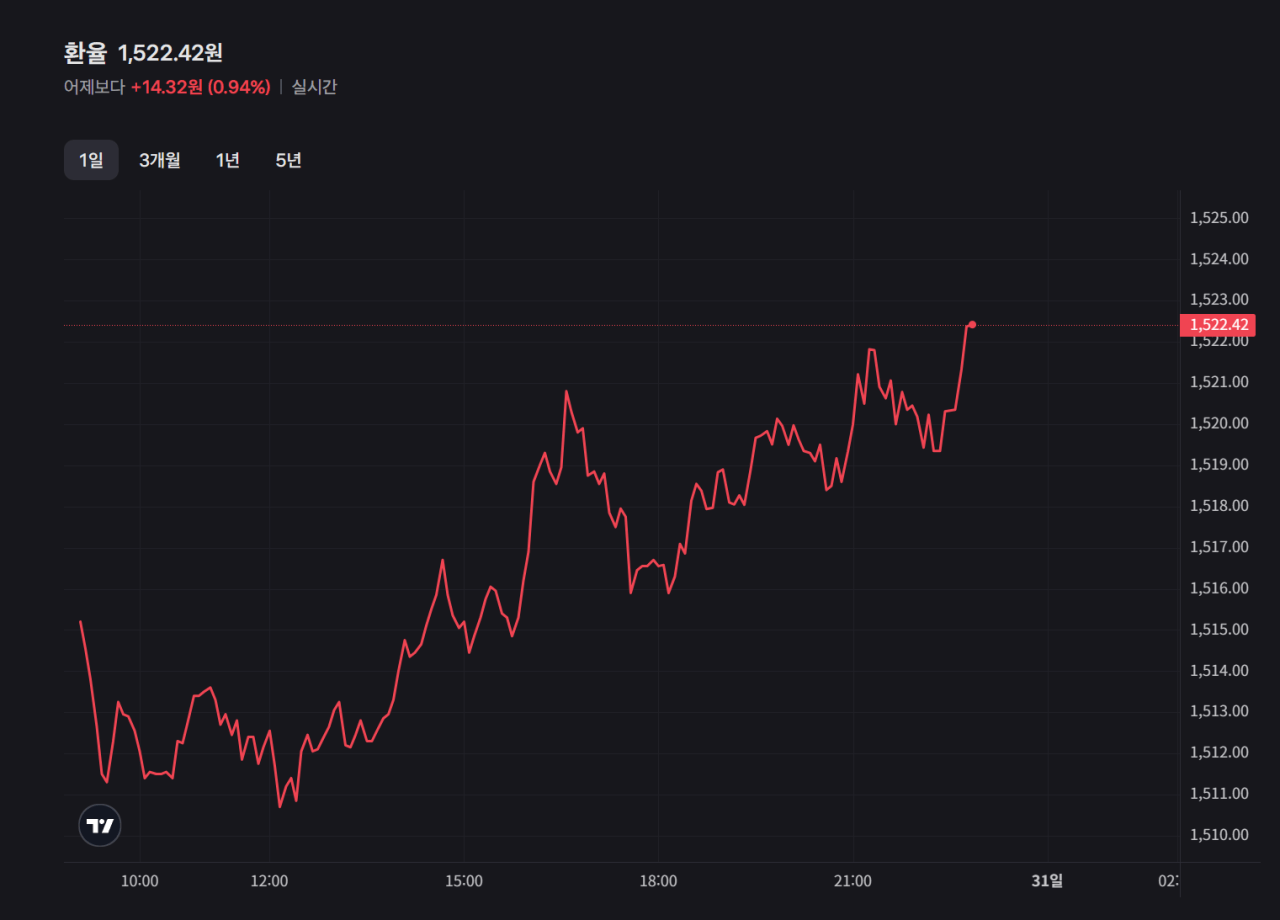The image size is (1280, 920).
Task: Click the 1,520.00 price axis label
Action: [1219, 423]
